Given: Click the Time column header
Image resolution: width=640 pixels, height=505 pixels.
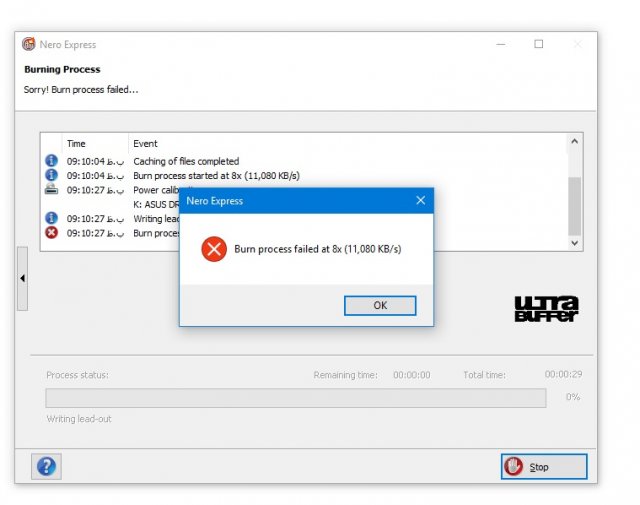Looking at the screenshot, I should click(76, 144).
